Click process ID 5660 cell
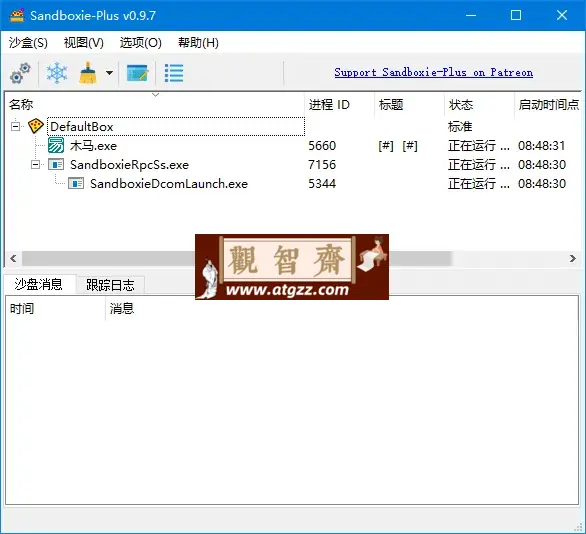Image resolution: width=586 pixels, height=534 pixels. point(322,145)
